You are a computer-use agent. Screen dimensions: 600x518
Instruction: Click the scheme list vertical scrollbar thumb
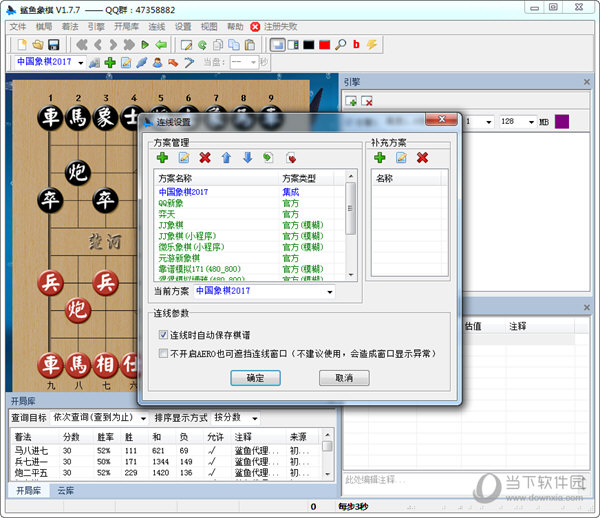350,208
